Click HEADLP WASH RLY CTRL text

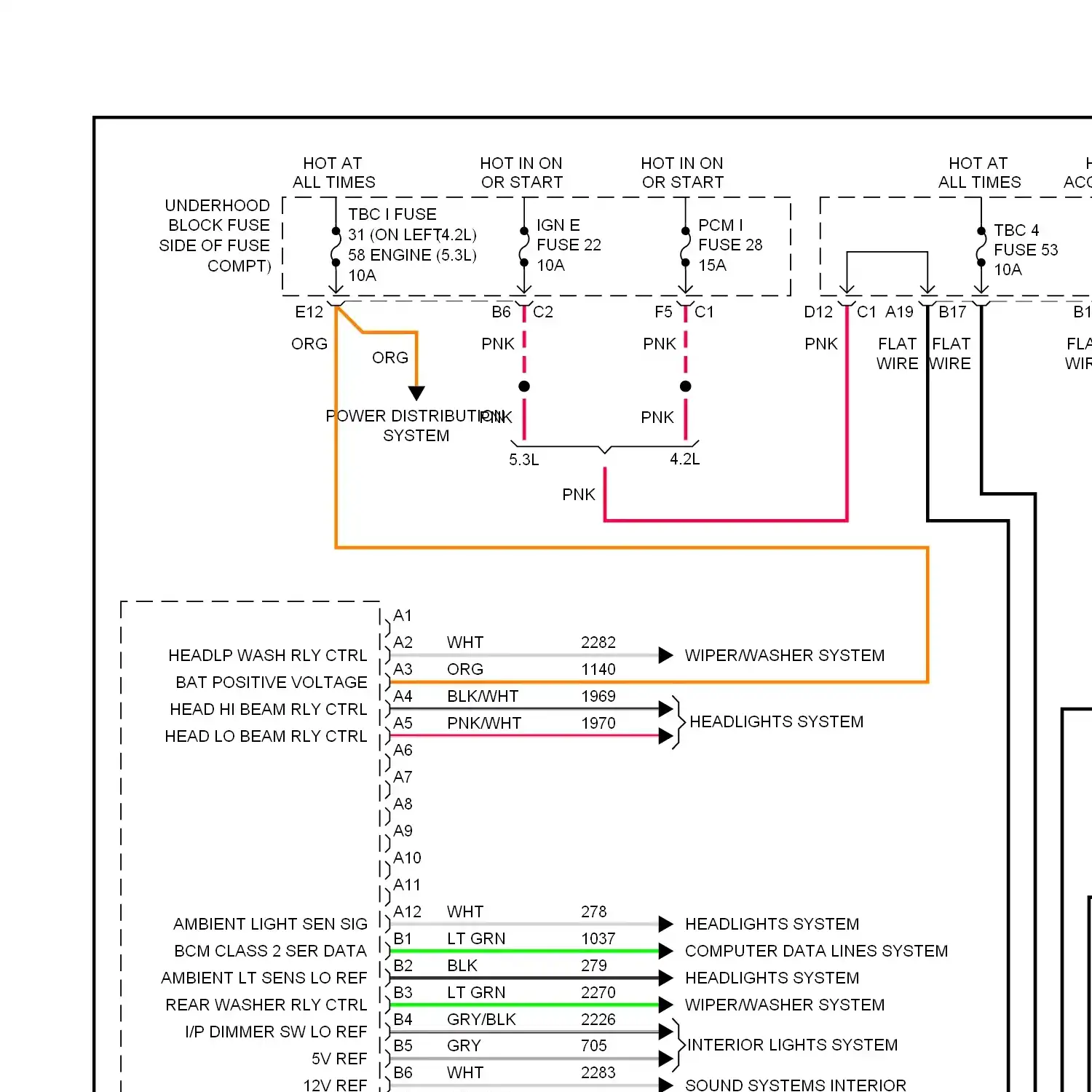point(268,655)
